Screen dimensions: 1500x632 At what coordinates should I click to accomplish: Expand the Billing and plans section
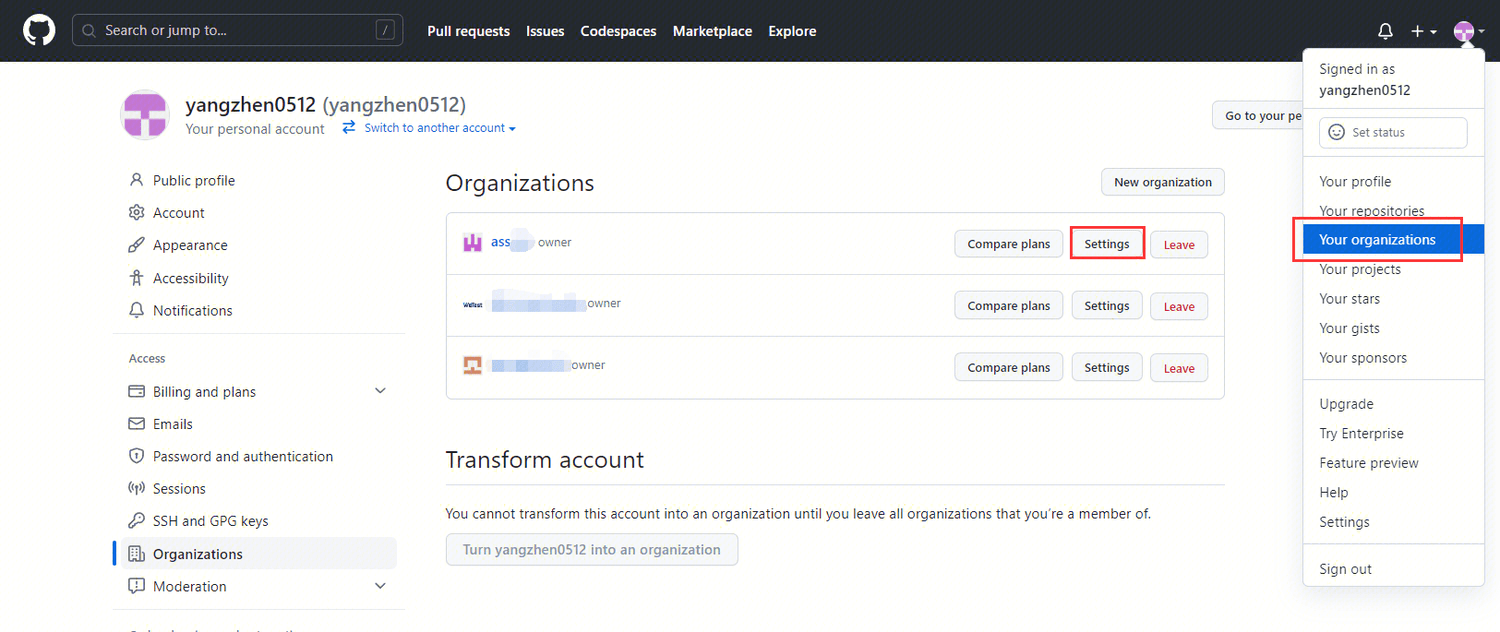379,391
